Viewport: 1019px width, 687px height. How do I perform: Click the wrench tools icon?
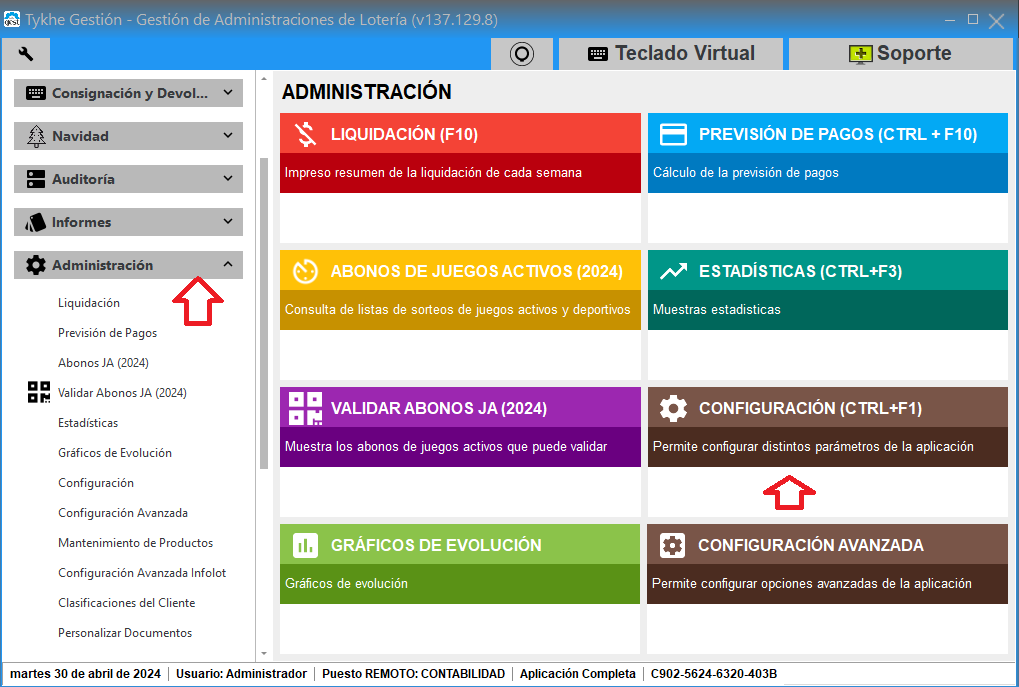(26, 53)
